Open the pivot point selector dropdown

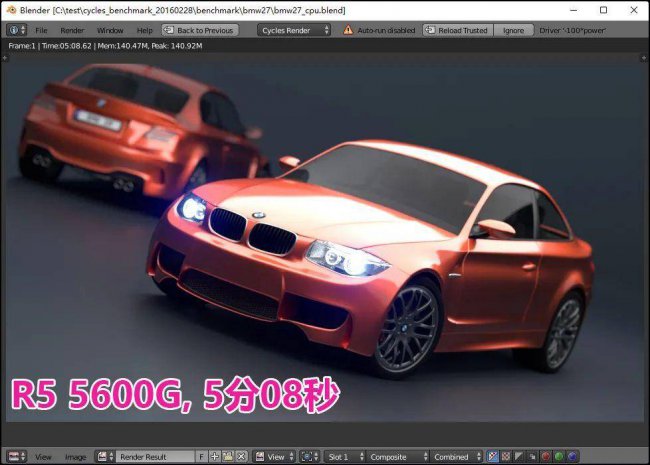pos(309,457)
